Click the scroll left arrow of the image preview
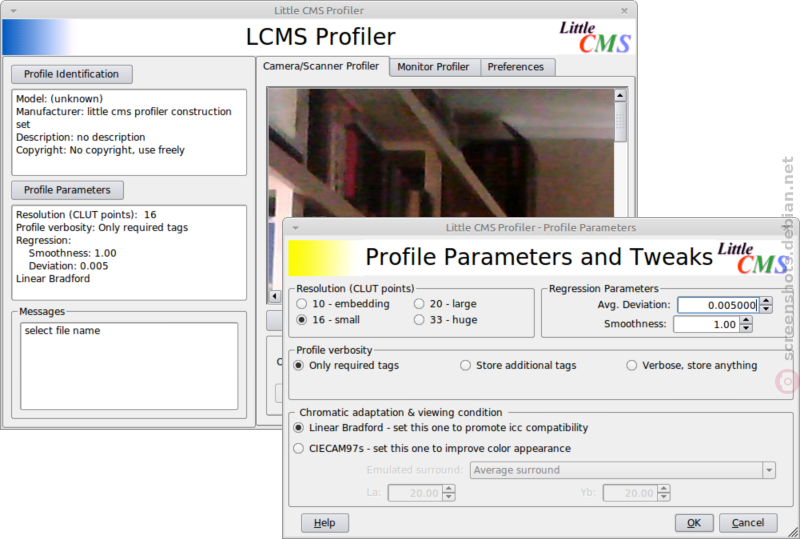800x539 pixels. pyautogui.click(x=274, y=296)
